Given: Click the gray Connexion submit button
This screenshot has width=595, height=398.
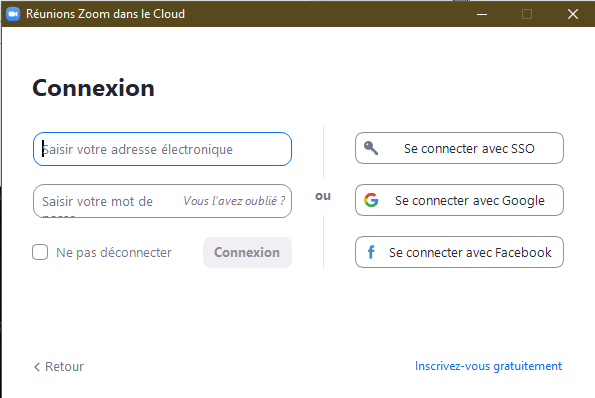Looking at the screenshot, I should pos(247,252).
